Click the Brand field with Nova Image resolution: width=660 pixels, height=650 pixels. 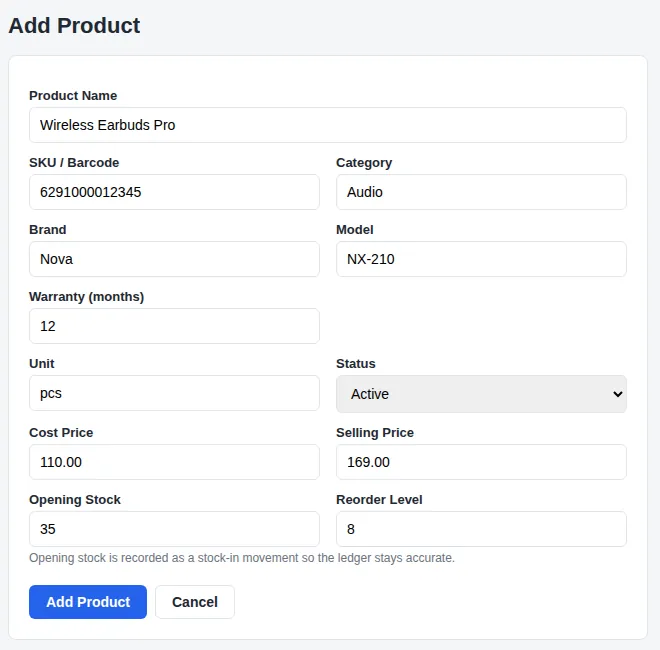point(174,259)
